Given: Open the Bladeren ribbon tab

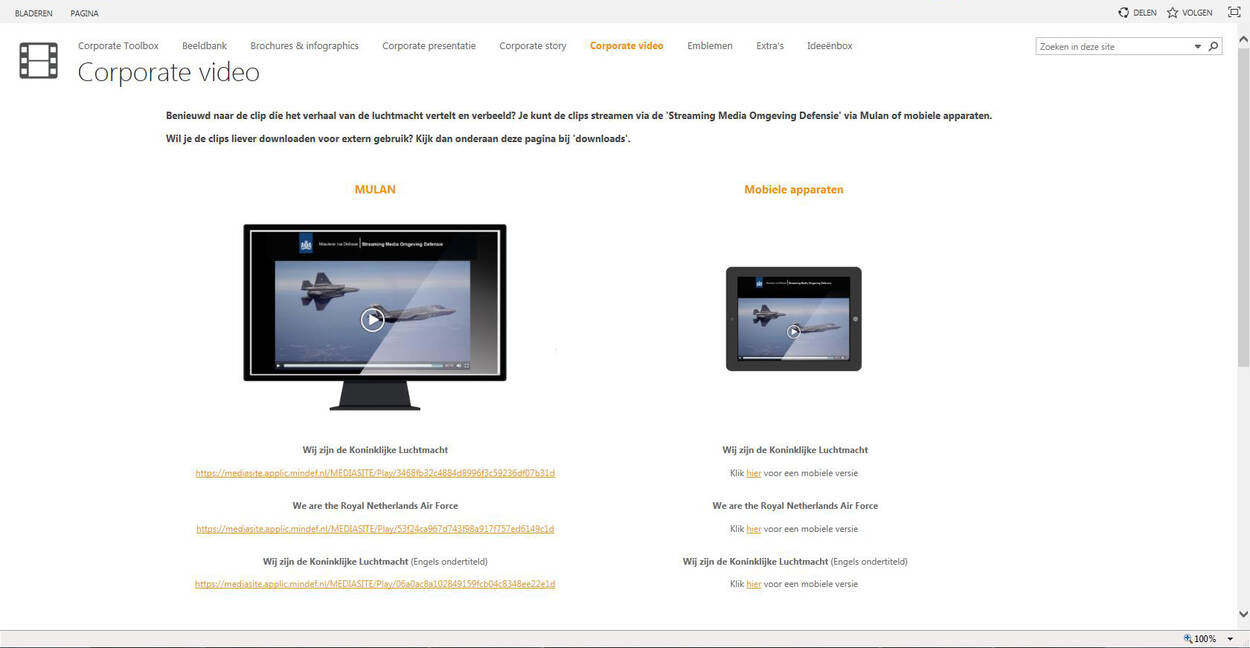Looking at the screenshot, I should tap(33, 13).
